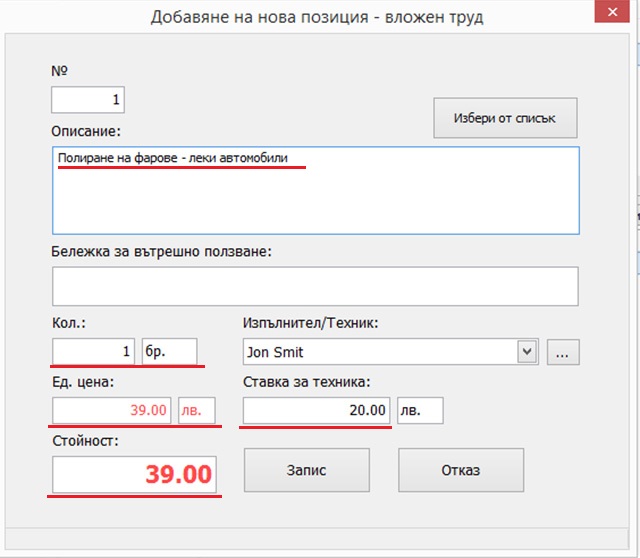Select the Кол. quantity field

(x=93, y=351)
